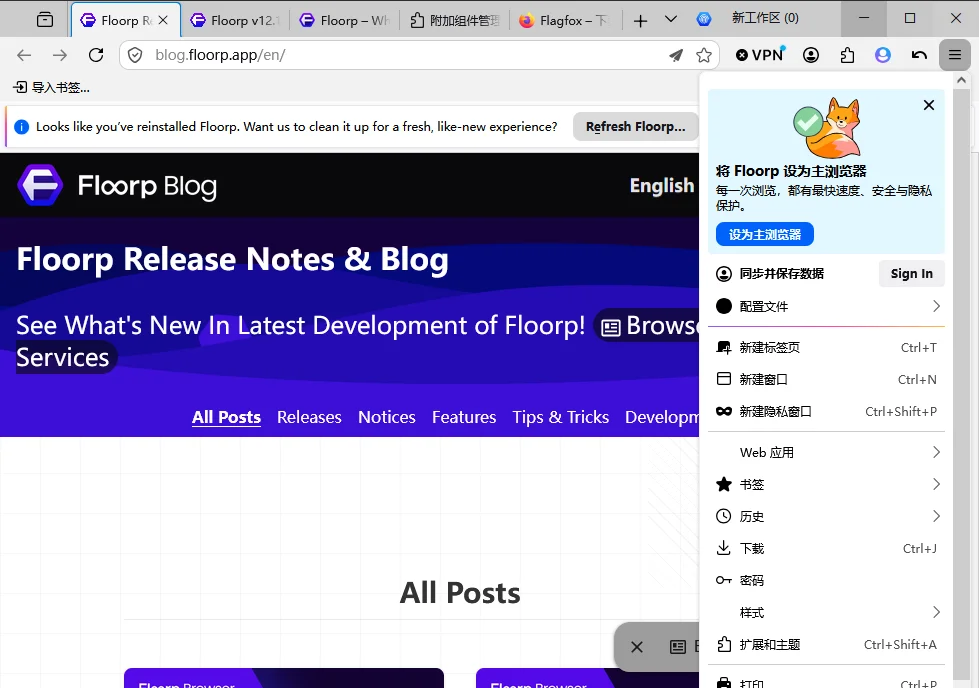This screenshot has height=688, width=979.
Task: Open the VPN toolbar button
Action: coord(760,55)
